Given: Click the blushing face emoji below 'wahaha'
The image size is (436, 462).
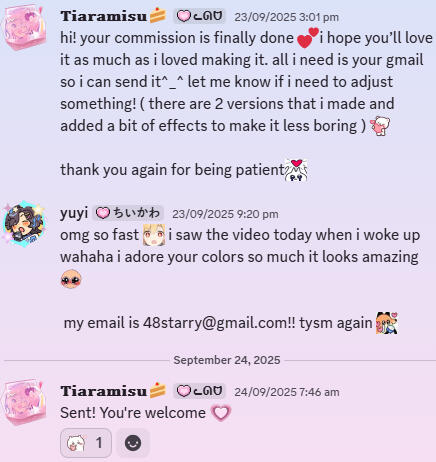Looking at the screenshot, I should click(x=71, y=279).
